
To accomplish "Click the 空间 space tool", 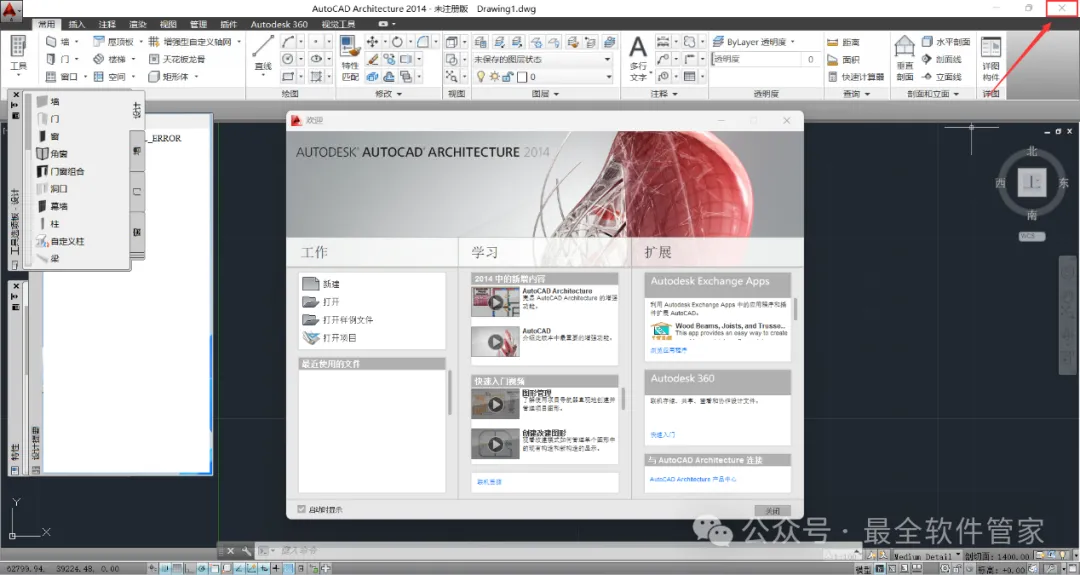I will [x=110, y=76].
